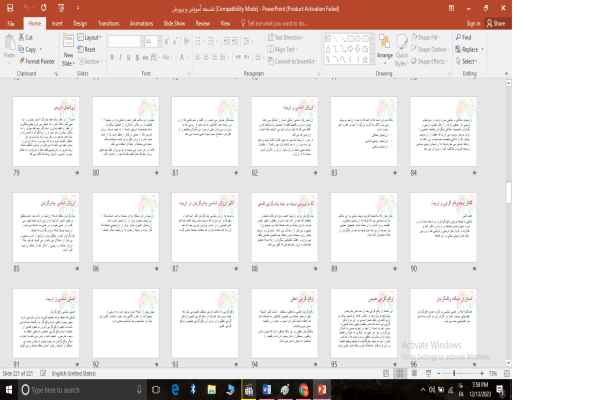Screen dimensions: 600x400
Task: Expand the Copy dropdown arrow
Action: click(41, 49)
